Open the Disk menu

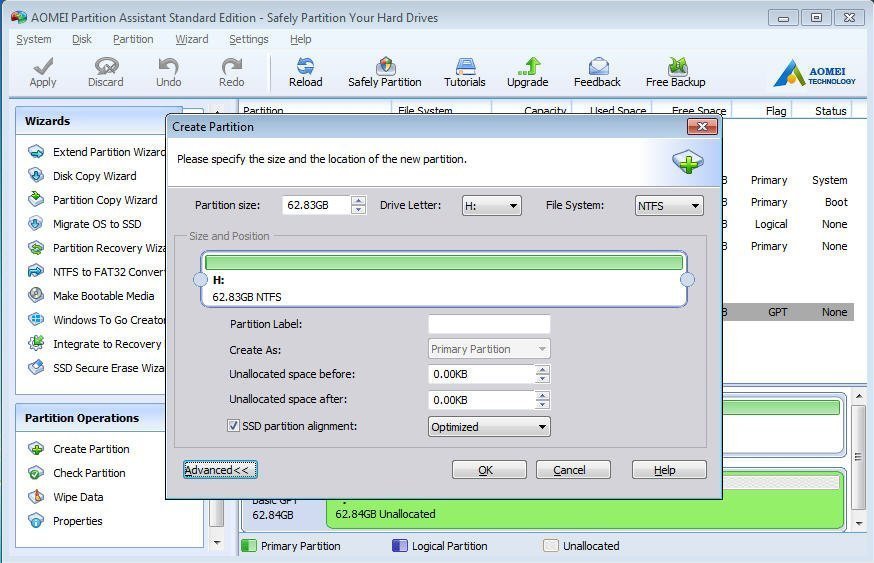81,39
